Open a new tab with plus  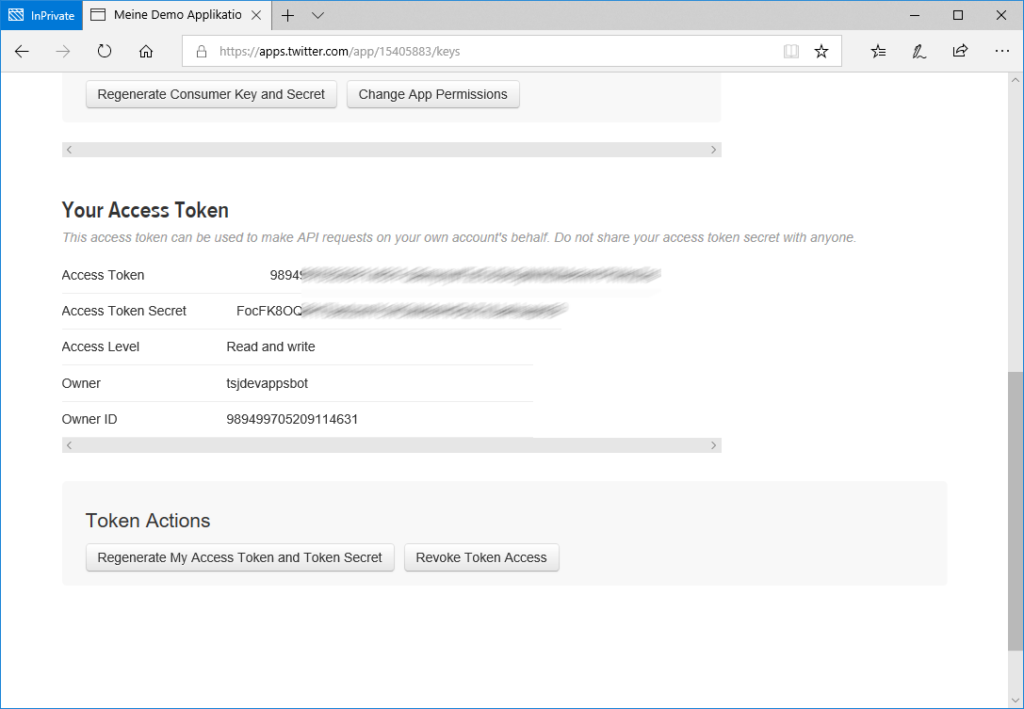(x=288, y=15)
